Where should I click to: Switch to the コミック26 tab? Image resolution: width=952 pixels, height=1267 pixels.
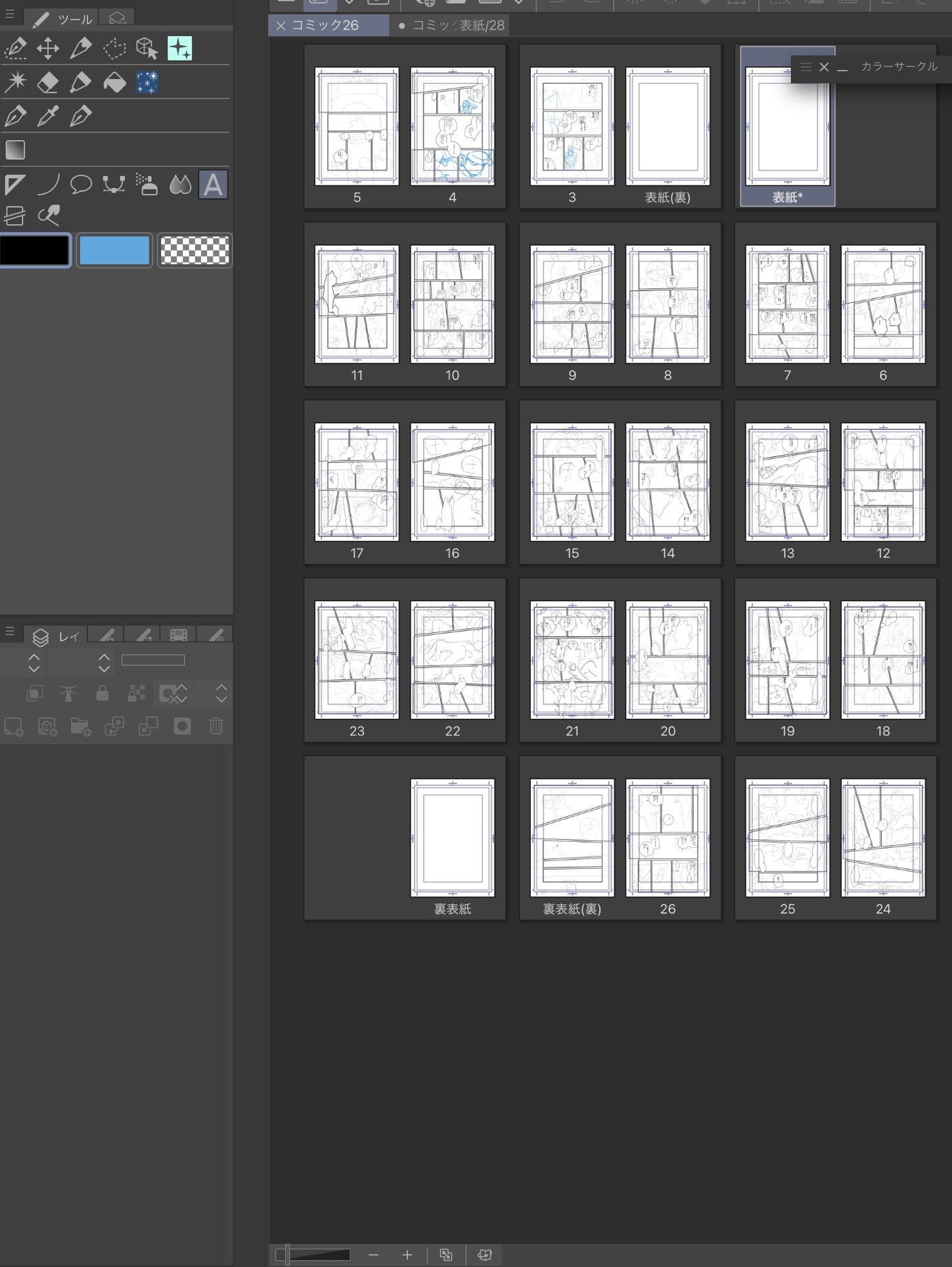click(x=325, y=26)
